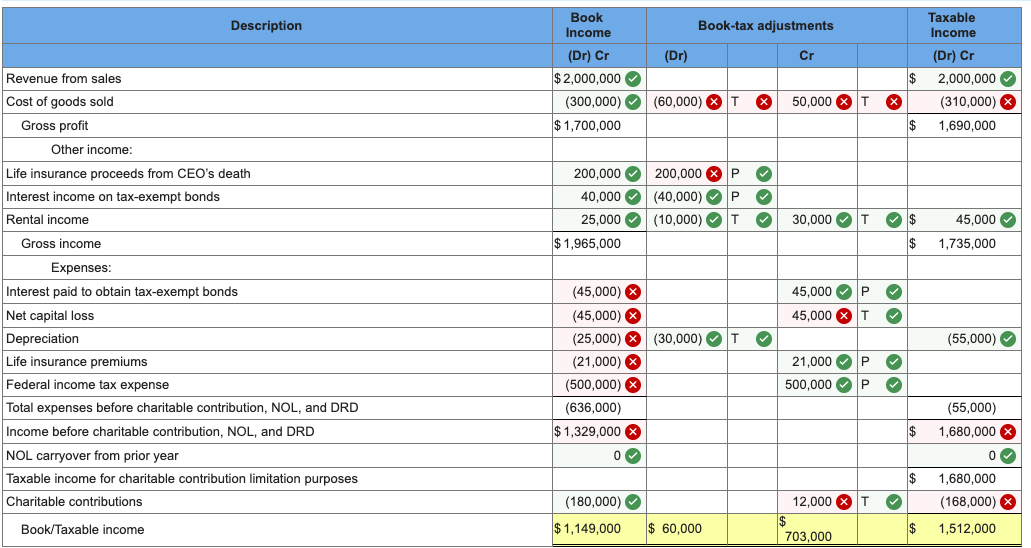Click red X beside Net capital loss 45,000 credit
1031x548 pixels.
pos(844,316)
